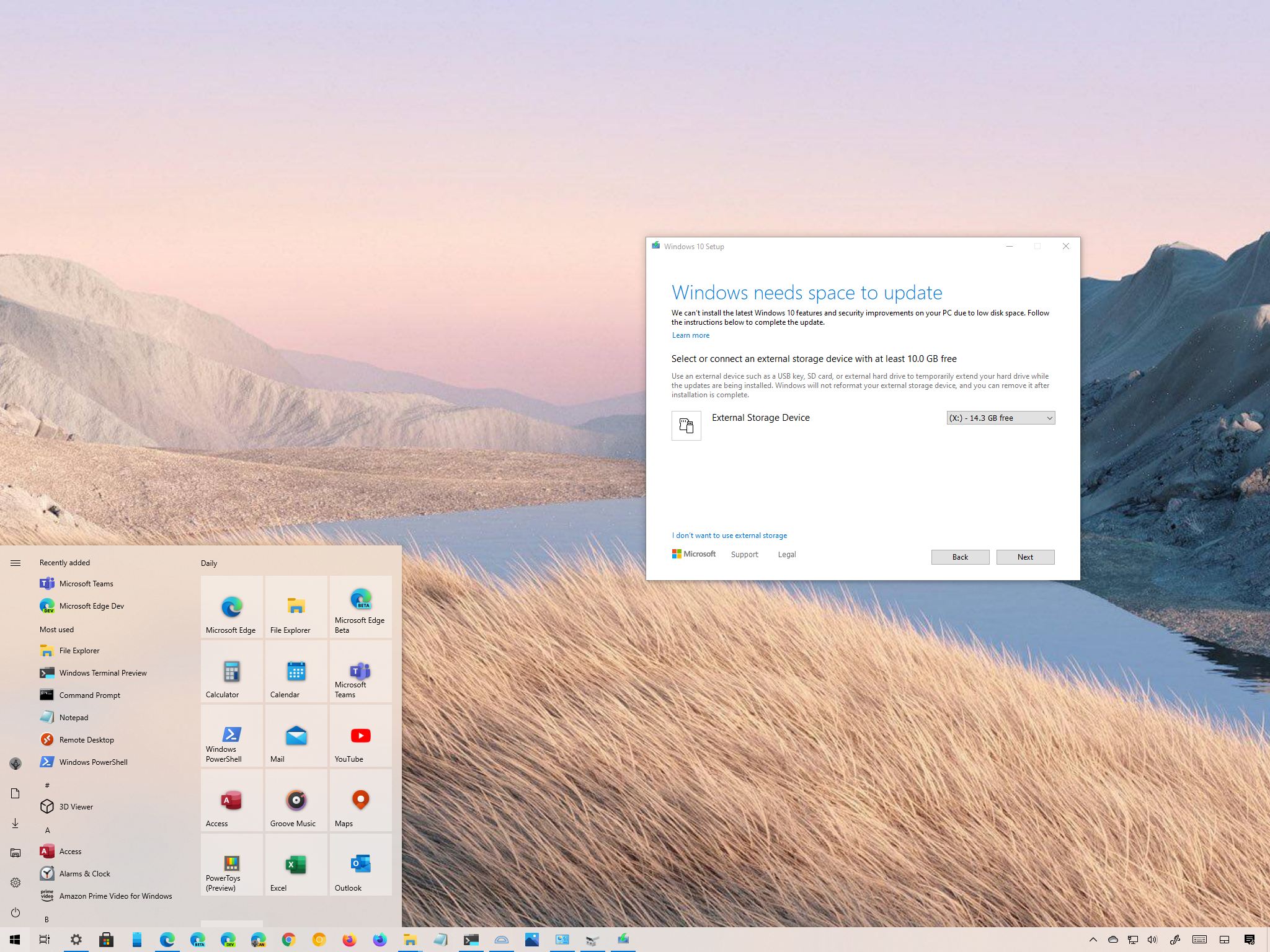The image size is (1270, 952).
Task: Open the Excel tile
Action: click(x=296, y=865)
